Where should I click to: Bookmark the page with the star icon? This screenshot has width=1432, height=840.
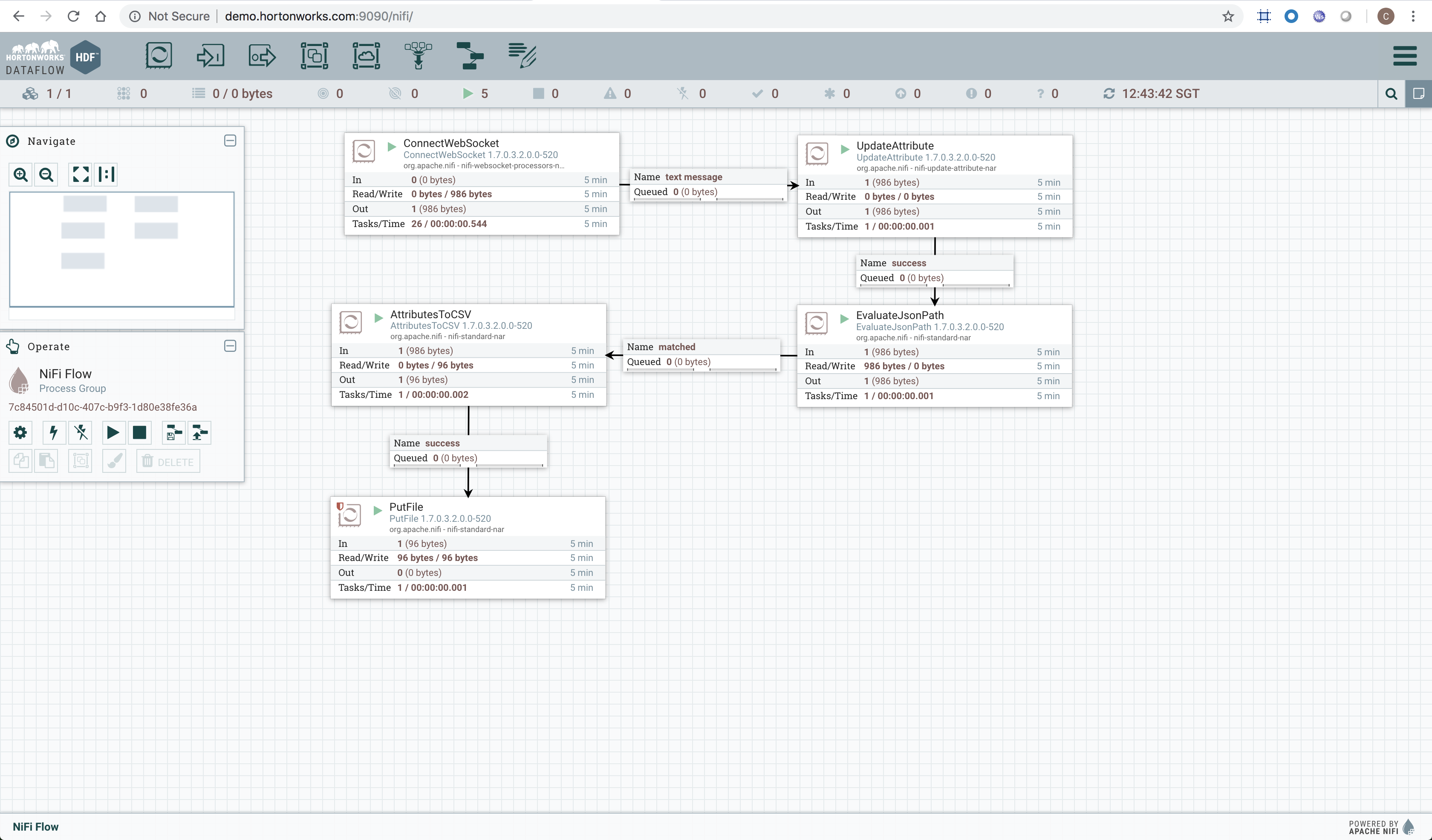1227,16
